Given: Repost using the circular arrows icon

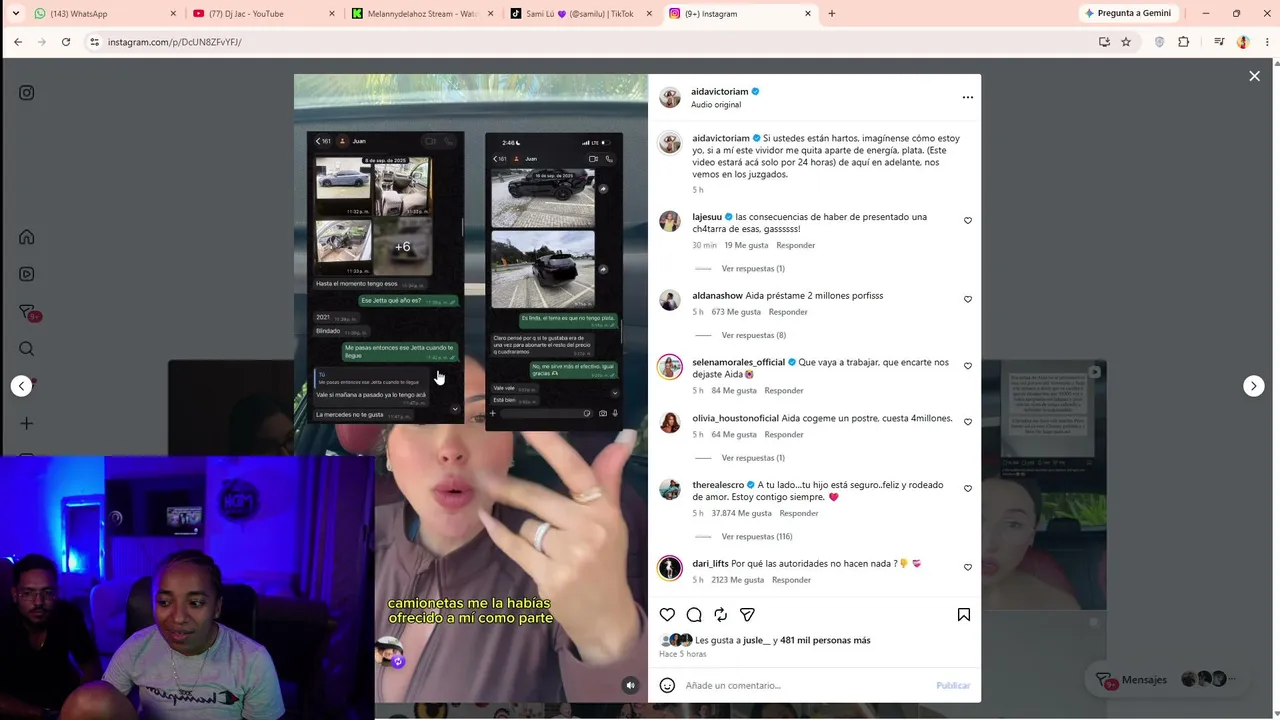Looking at the screenshot, I should [720, 615].
